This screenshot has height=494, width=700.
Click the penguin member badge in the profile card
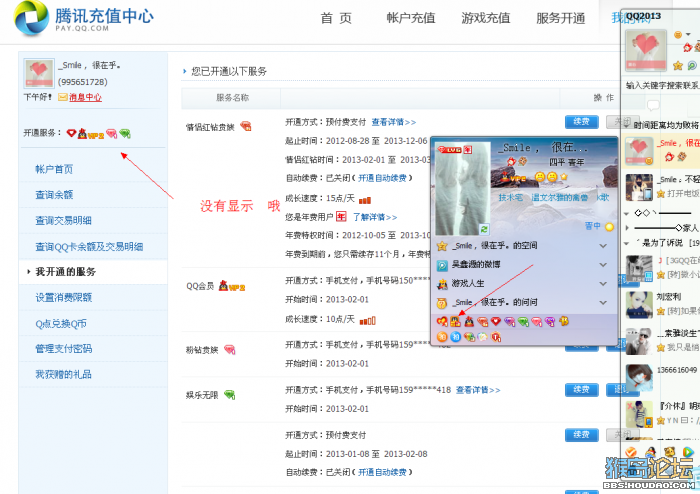(469, 321)
